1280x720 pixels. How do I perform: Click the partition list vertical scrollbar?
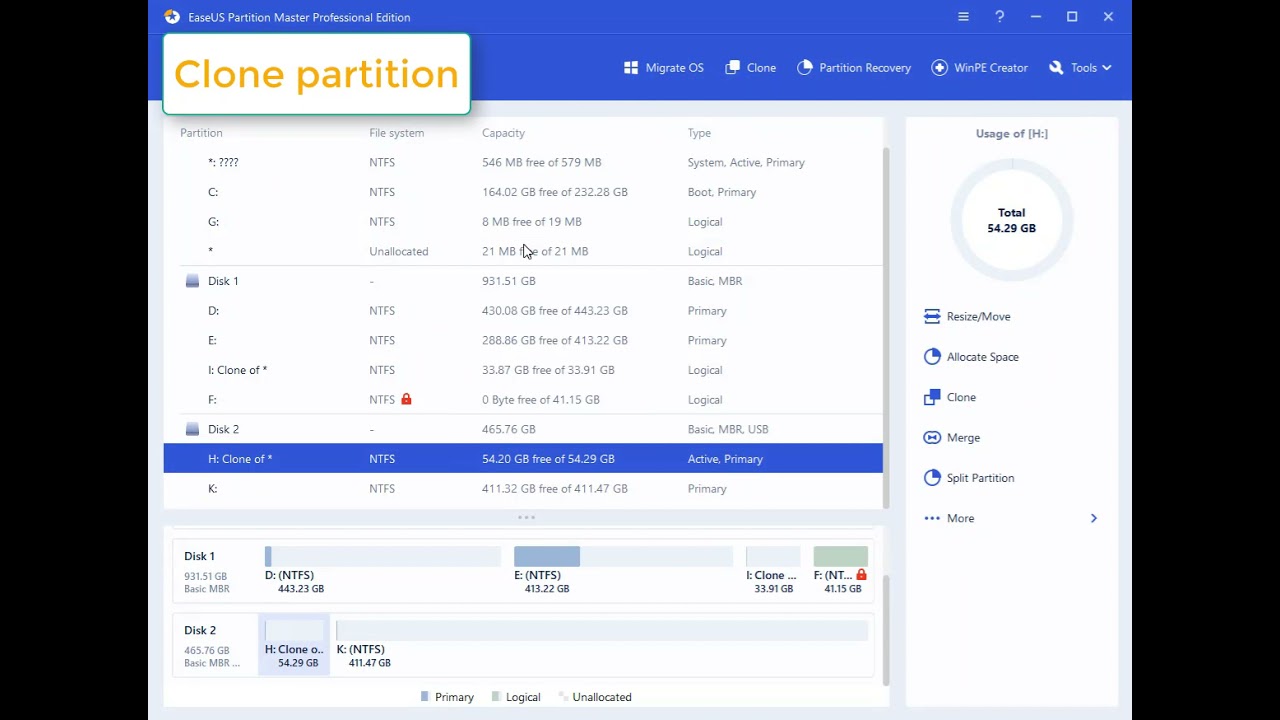point(886,327)
